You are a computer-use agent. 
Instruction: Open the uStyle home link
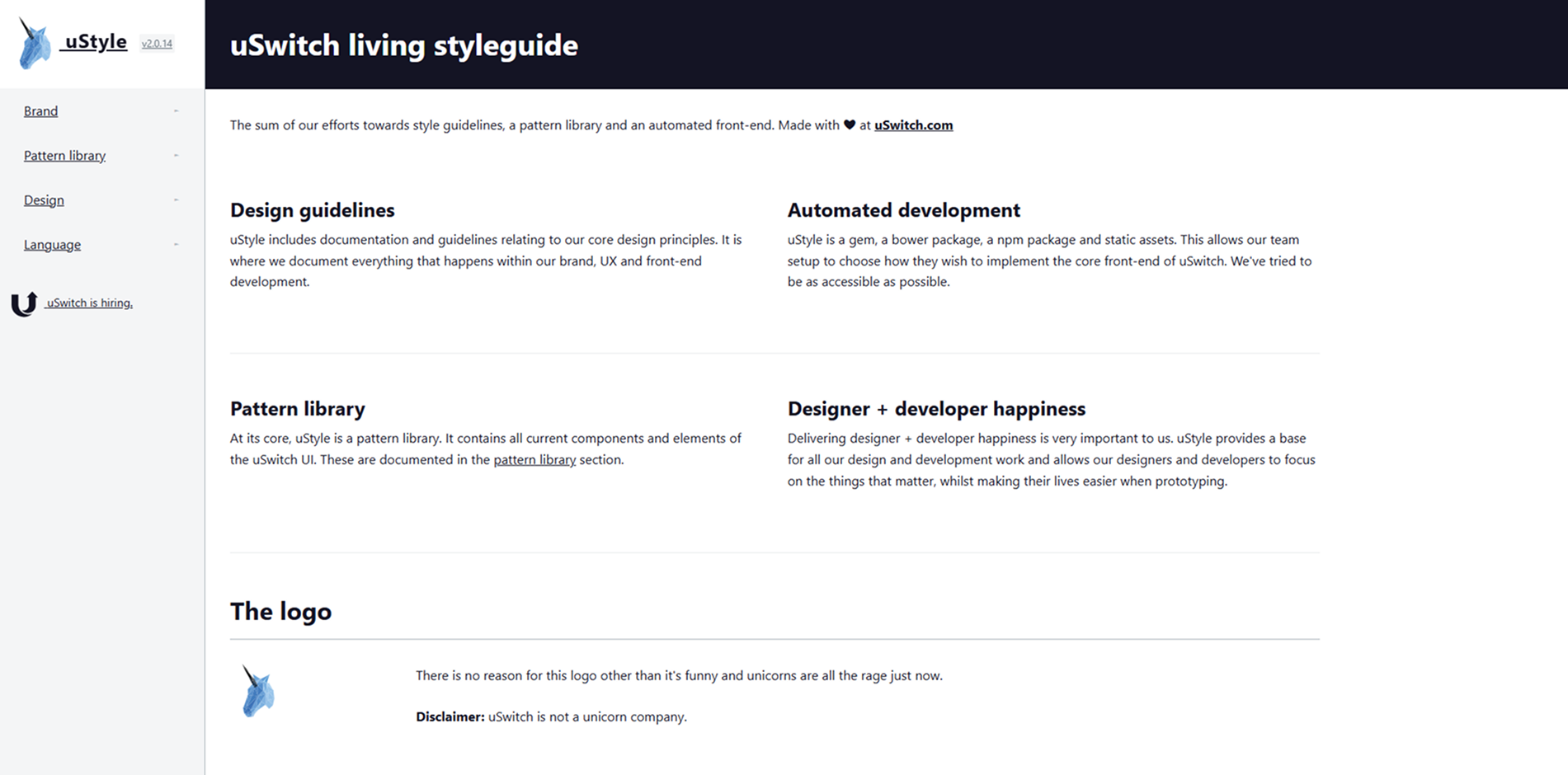click(96, 41)
